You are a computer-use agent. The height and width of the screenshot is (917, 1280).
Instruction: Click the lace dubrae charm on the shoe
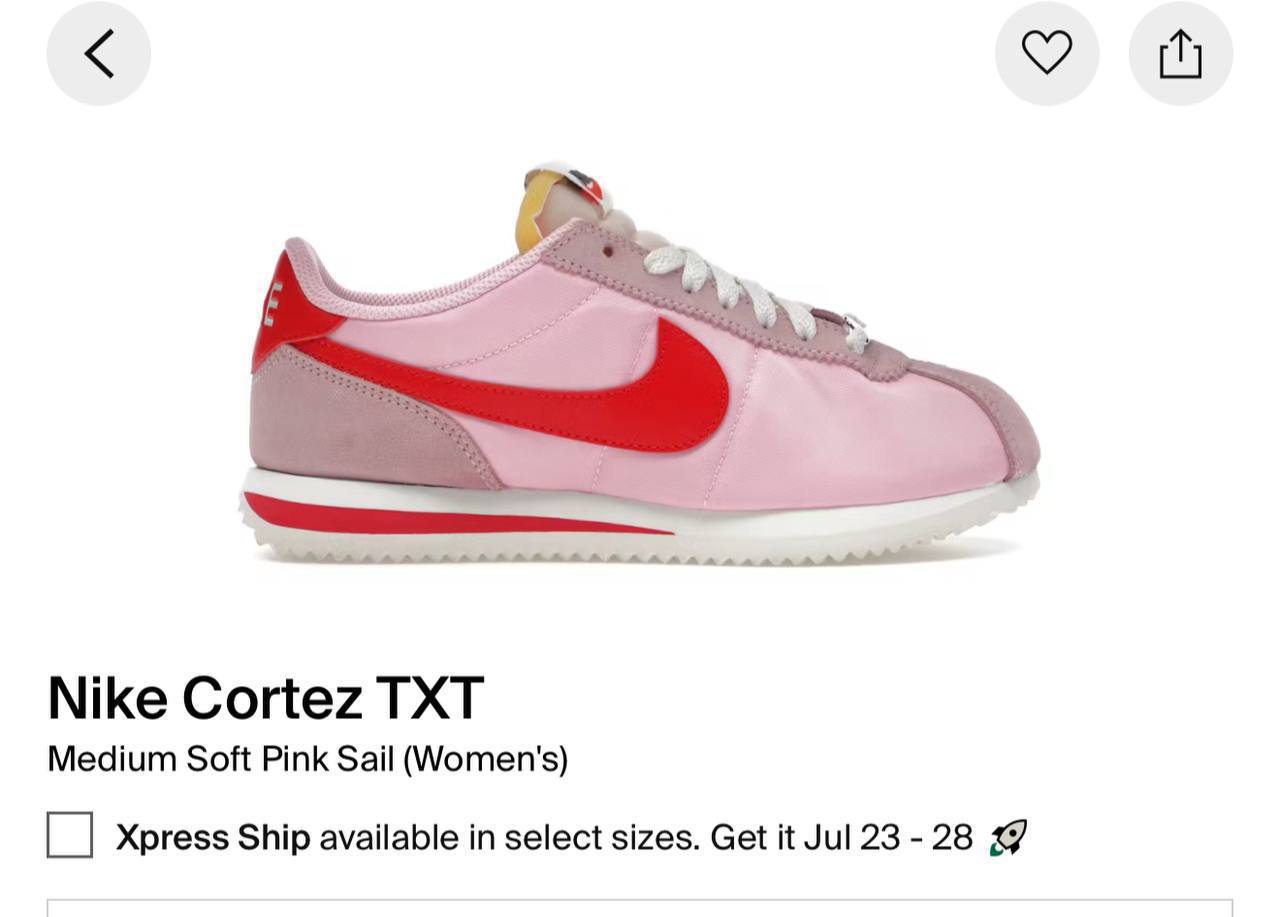(853, 331)
